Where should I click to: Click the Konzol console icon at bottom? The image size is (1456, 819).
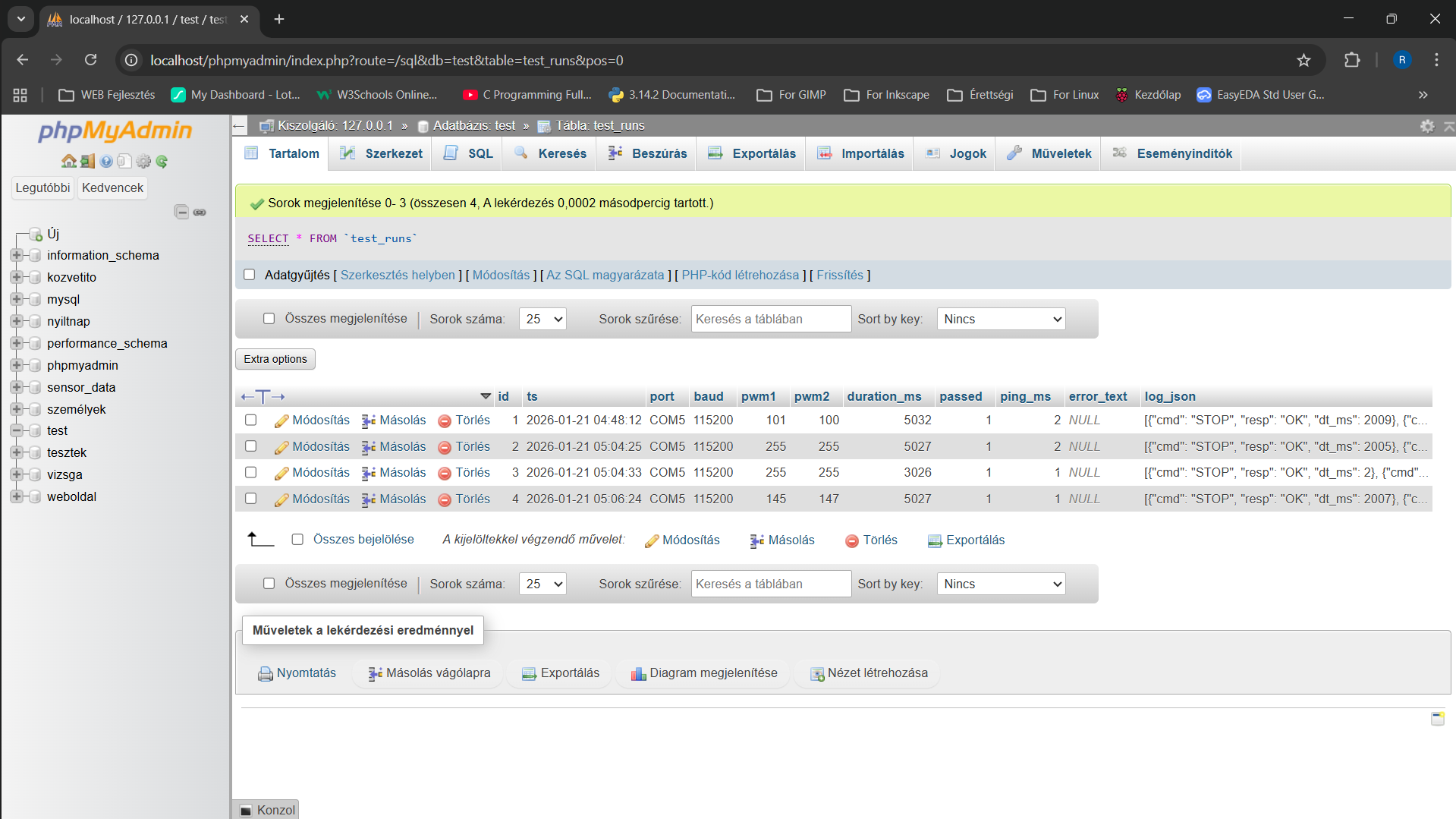click(246, 811)
